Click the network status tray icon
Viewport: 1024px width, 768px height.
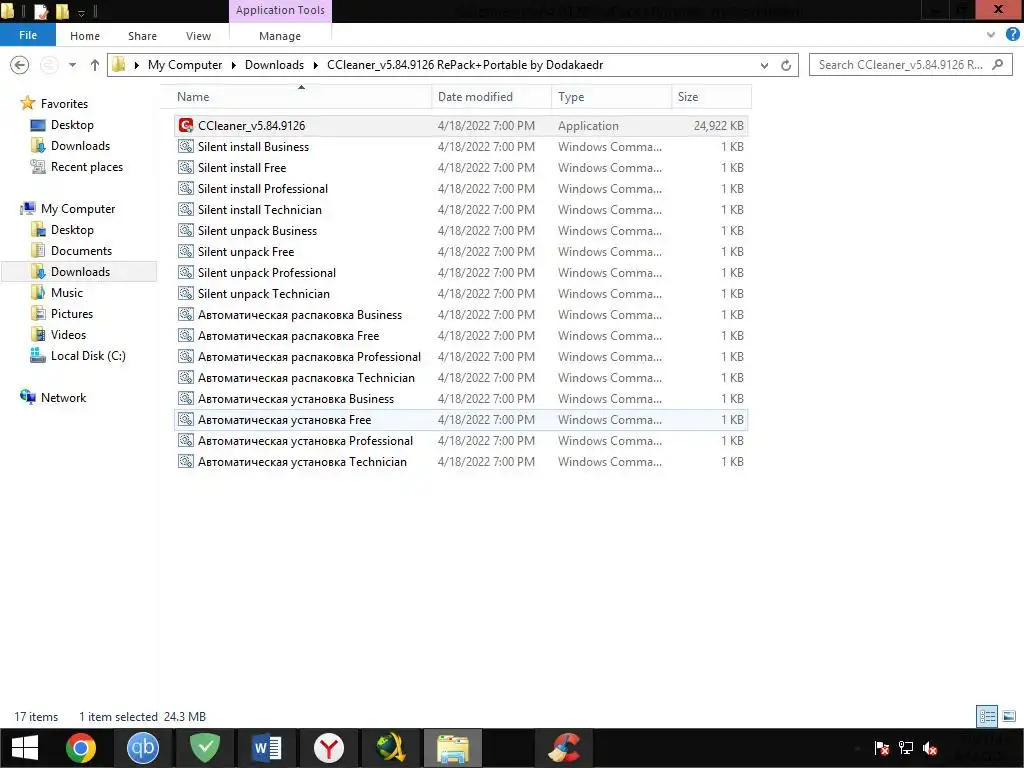(906, 748)
